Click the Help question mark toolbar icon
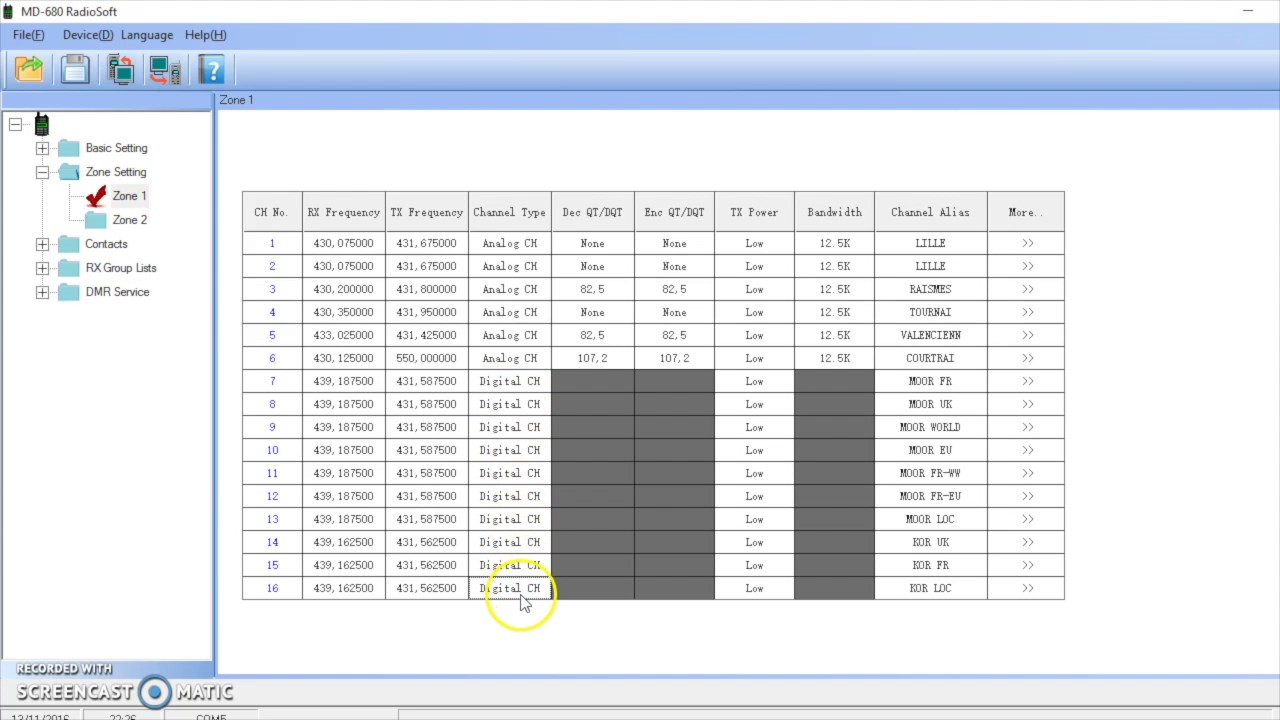 click(211, 69)
